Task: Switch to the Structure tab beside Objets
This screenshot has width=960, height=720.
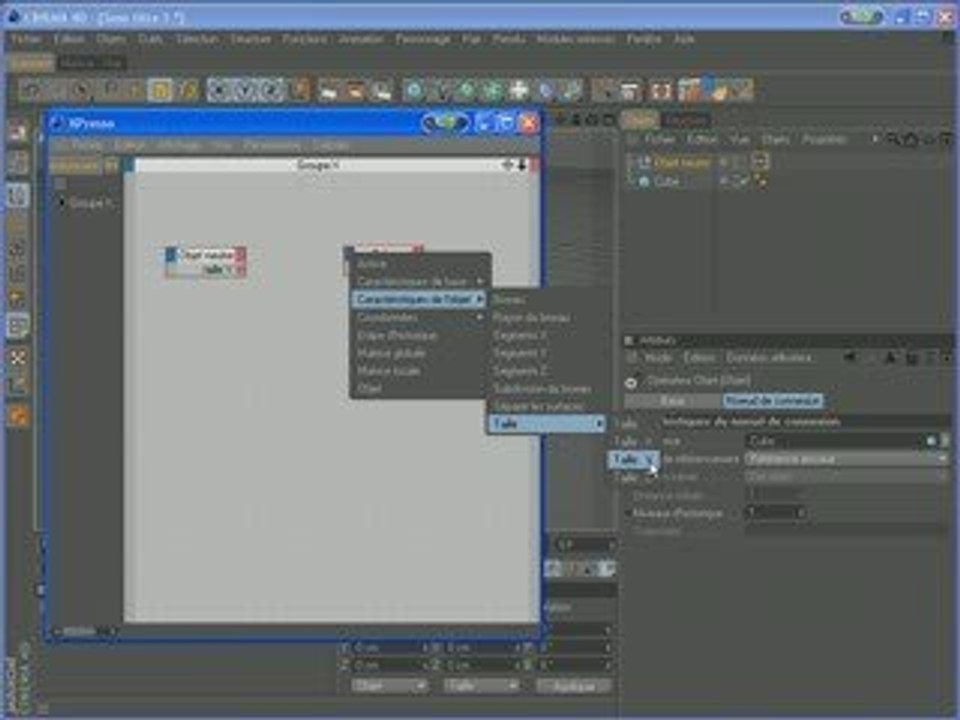Action: 686,121
